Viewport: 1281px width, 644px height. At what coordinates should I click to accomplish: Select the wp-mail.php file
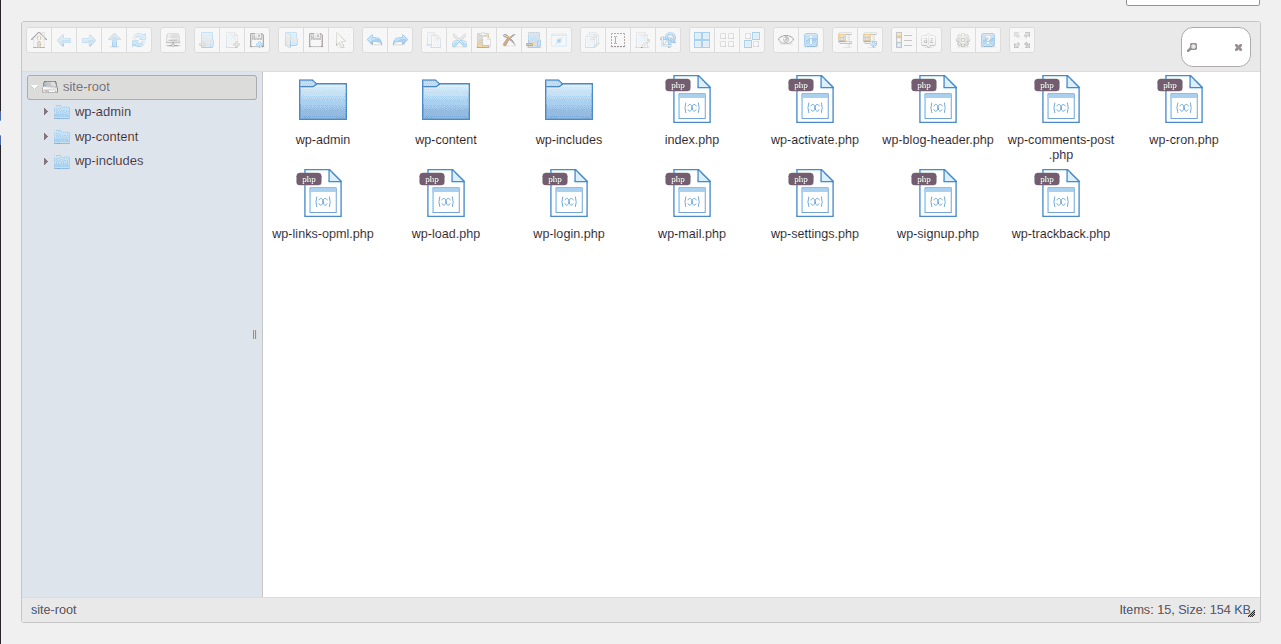(x=692, y=205)
